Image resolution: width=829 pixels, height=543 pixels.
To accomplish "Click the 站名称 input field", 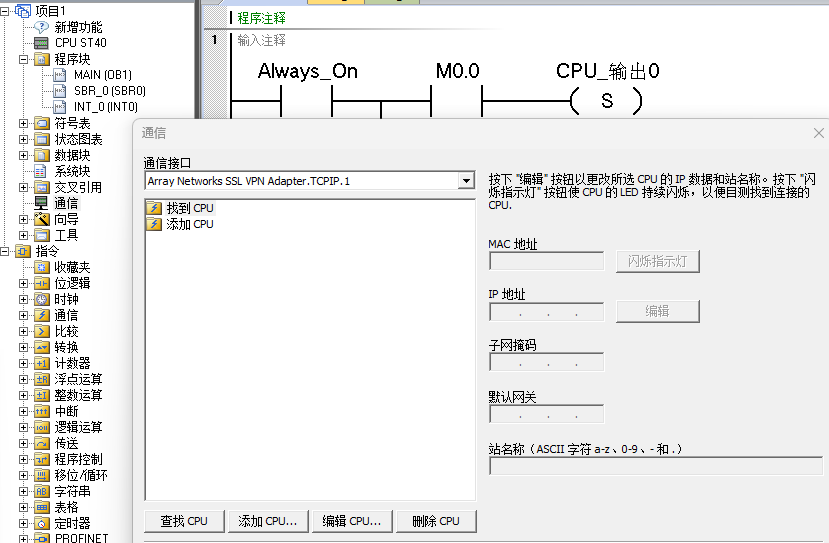I will [657, 466].
